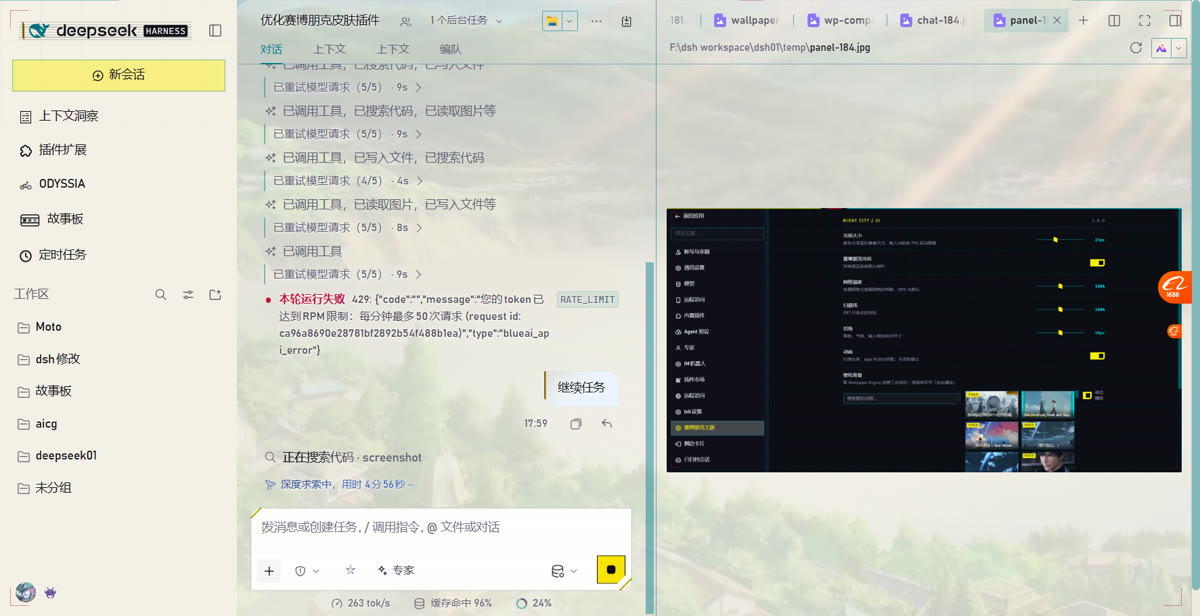Screen dimensions: 1200x616
Task: Focus the message input field
Action: tap(441, 527)
